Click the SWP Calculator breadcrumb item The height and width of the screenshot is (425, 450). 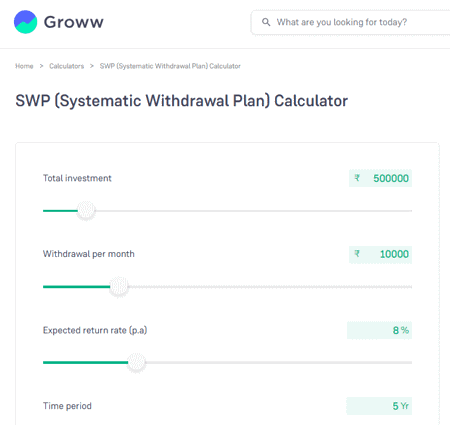tap(170, 66)
